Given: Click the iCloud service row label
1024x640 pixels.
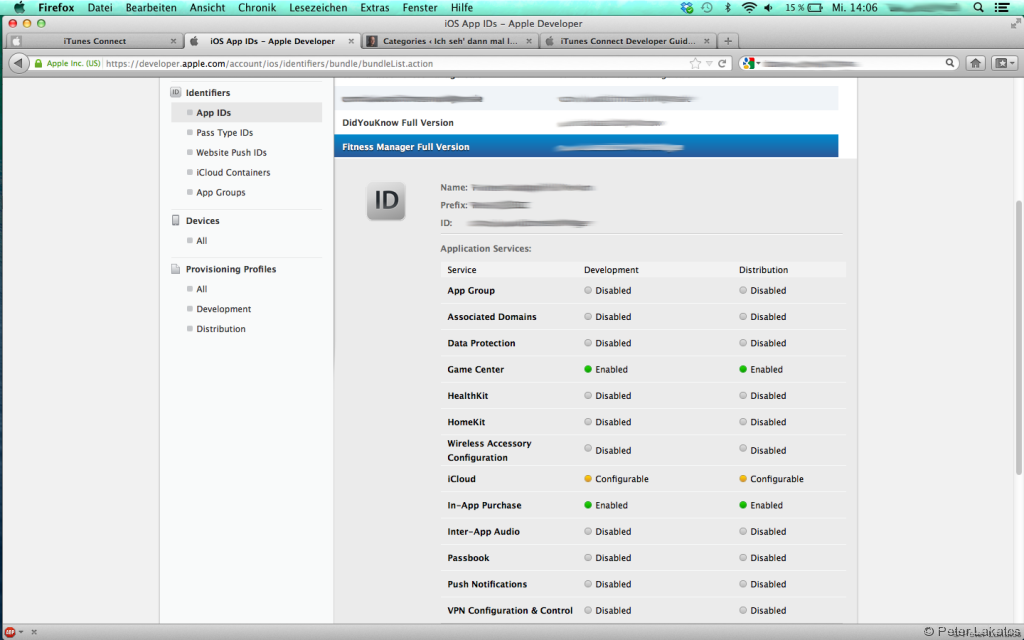Looking at the screenshot, I should coord(461,479).
